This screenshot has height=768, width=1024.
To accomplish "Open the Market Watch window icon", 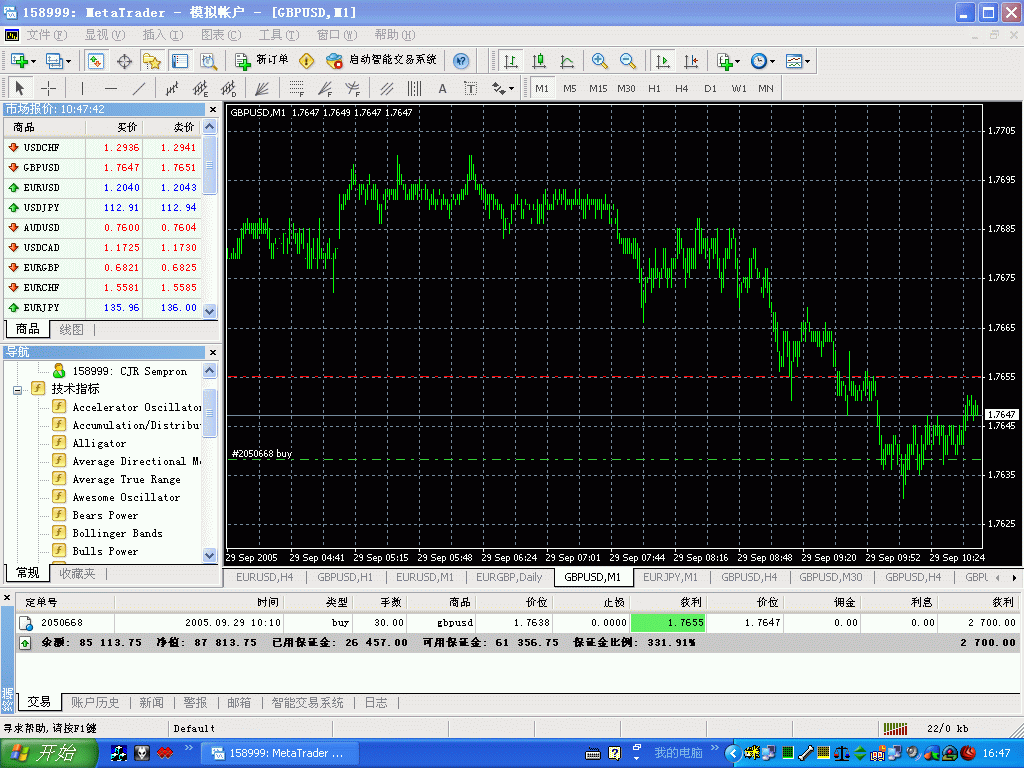I will 96,61.
